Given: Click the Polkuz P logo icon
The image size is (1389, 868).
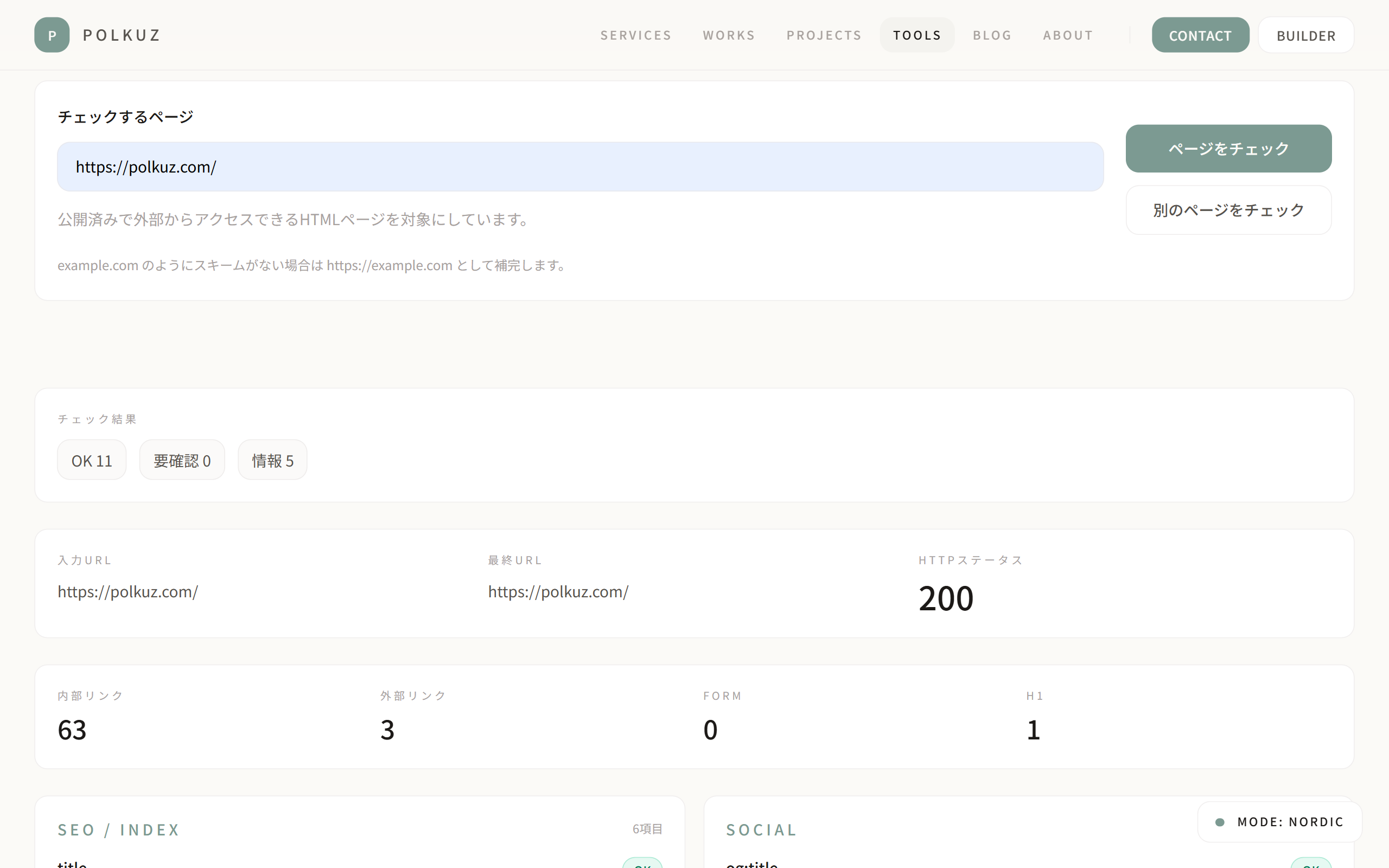Looking at the screenshot, I should (52, 35).
